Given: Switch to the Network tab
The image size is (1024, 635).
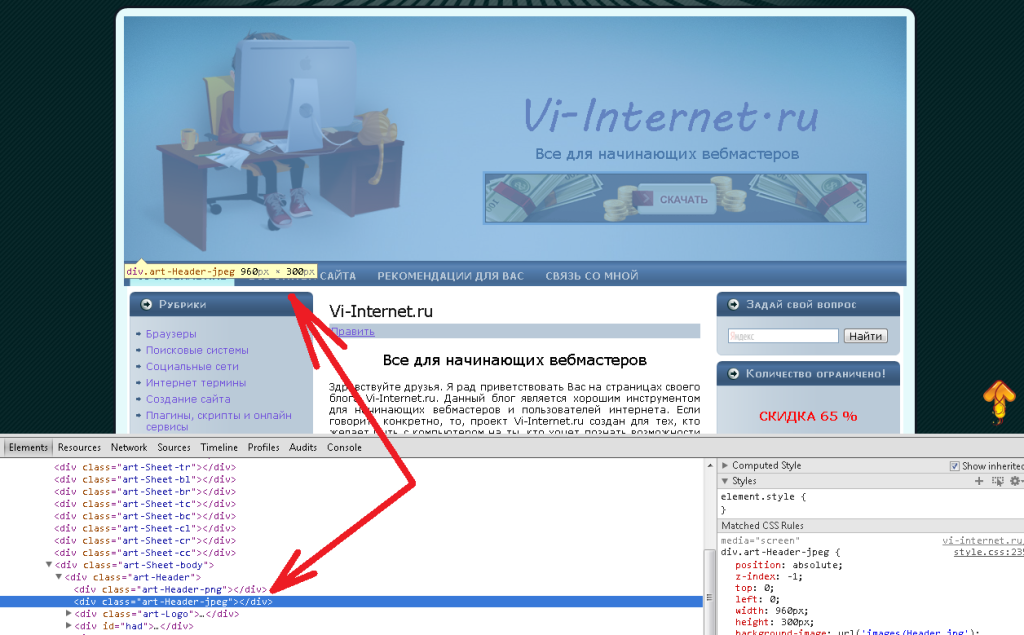Looking at the screenshot, I should coord(129,448).
